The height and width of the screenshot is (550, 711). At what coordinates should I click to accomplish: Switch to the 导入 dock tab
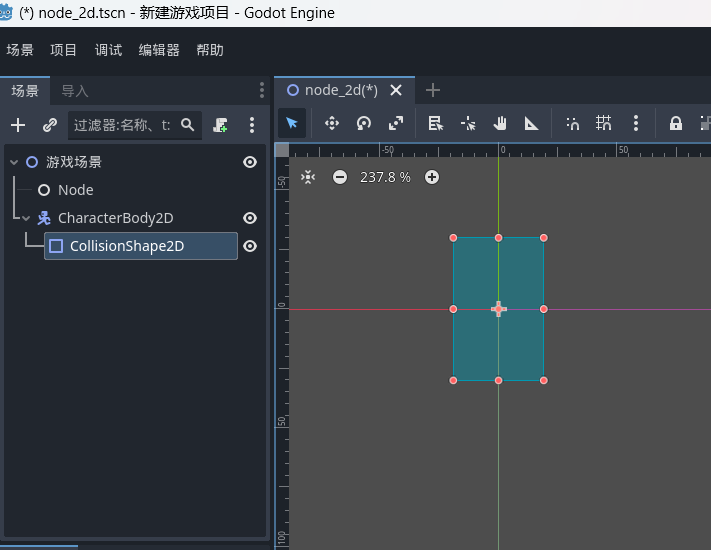[75, 91]
